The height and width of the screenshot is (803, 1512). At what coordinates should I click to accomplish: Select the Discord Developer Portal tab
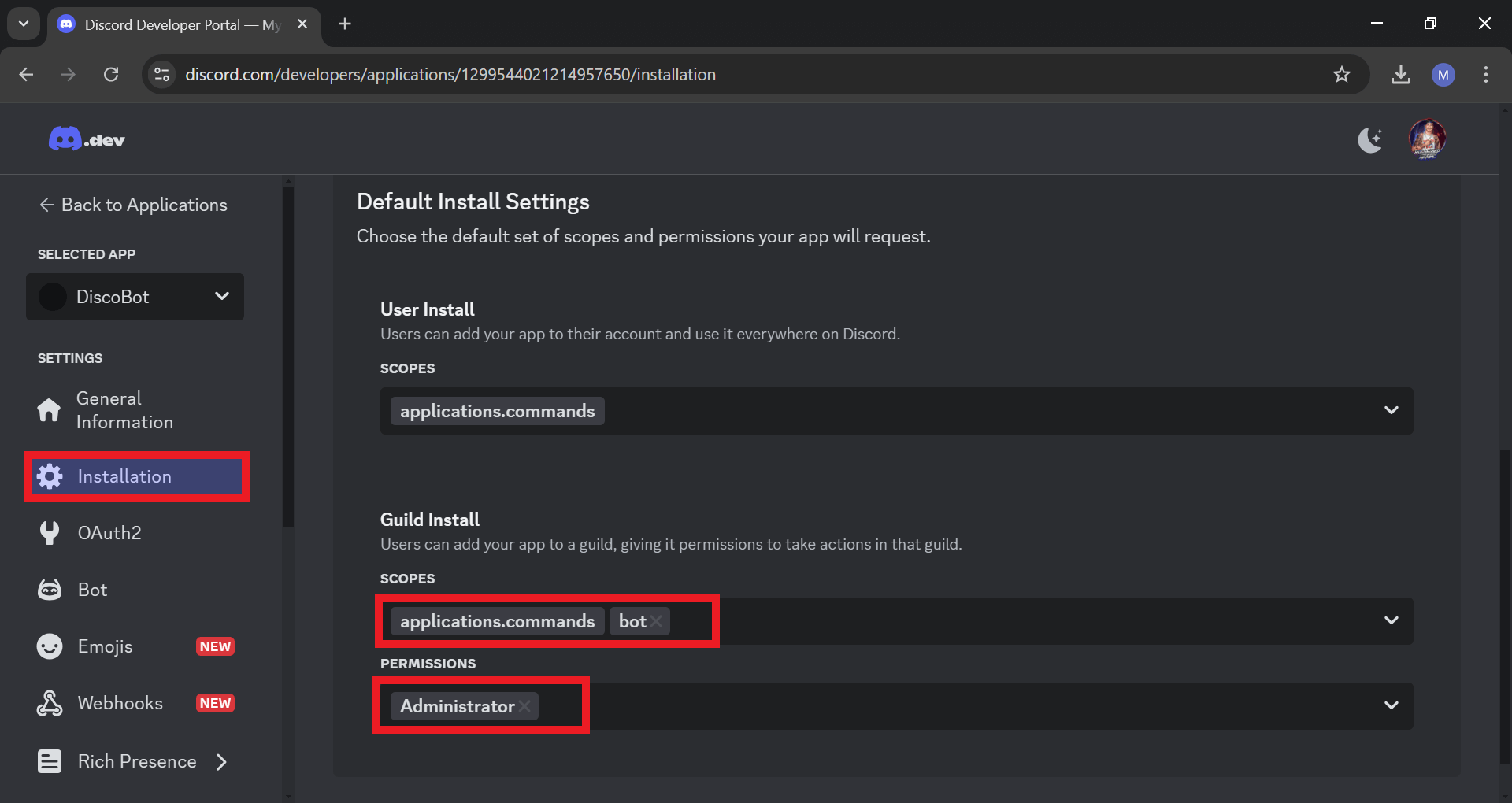coord(183,24)
